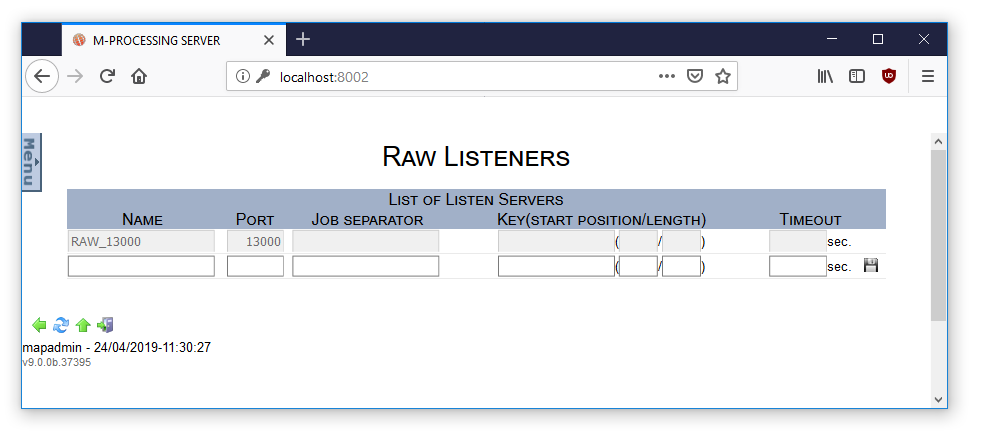Expand the side Menu tab
The image size is (993, 437).
pyautogui.click(x=31, y=161)
